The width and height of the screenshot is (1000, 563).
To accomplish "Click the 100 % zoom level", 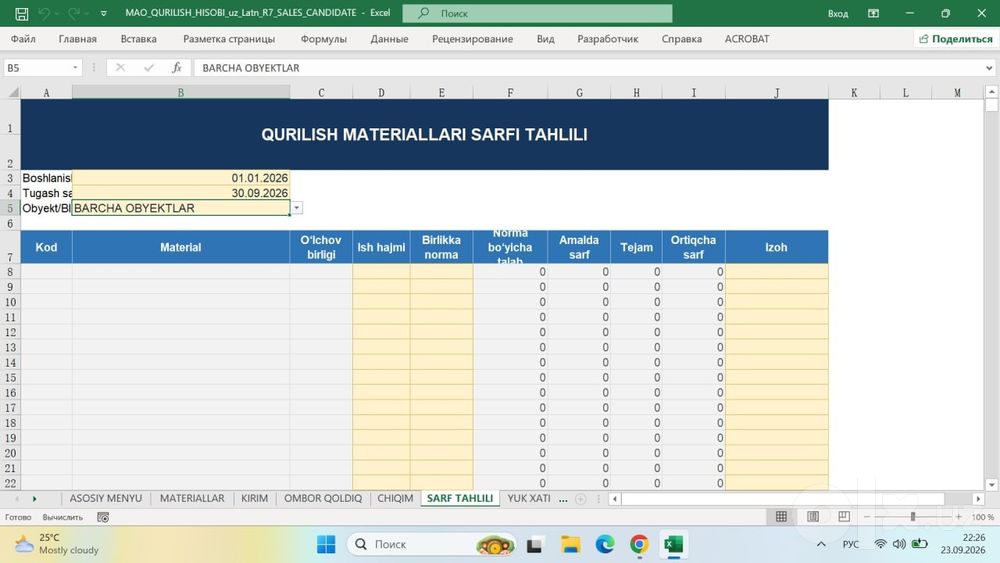I will pos(983,517).
